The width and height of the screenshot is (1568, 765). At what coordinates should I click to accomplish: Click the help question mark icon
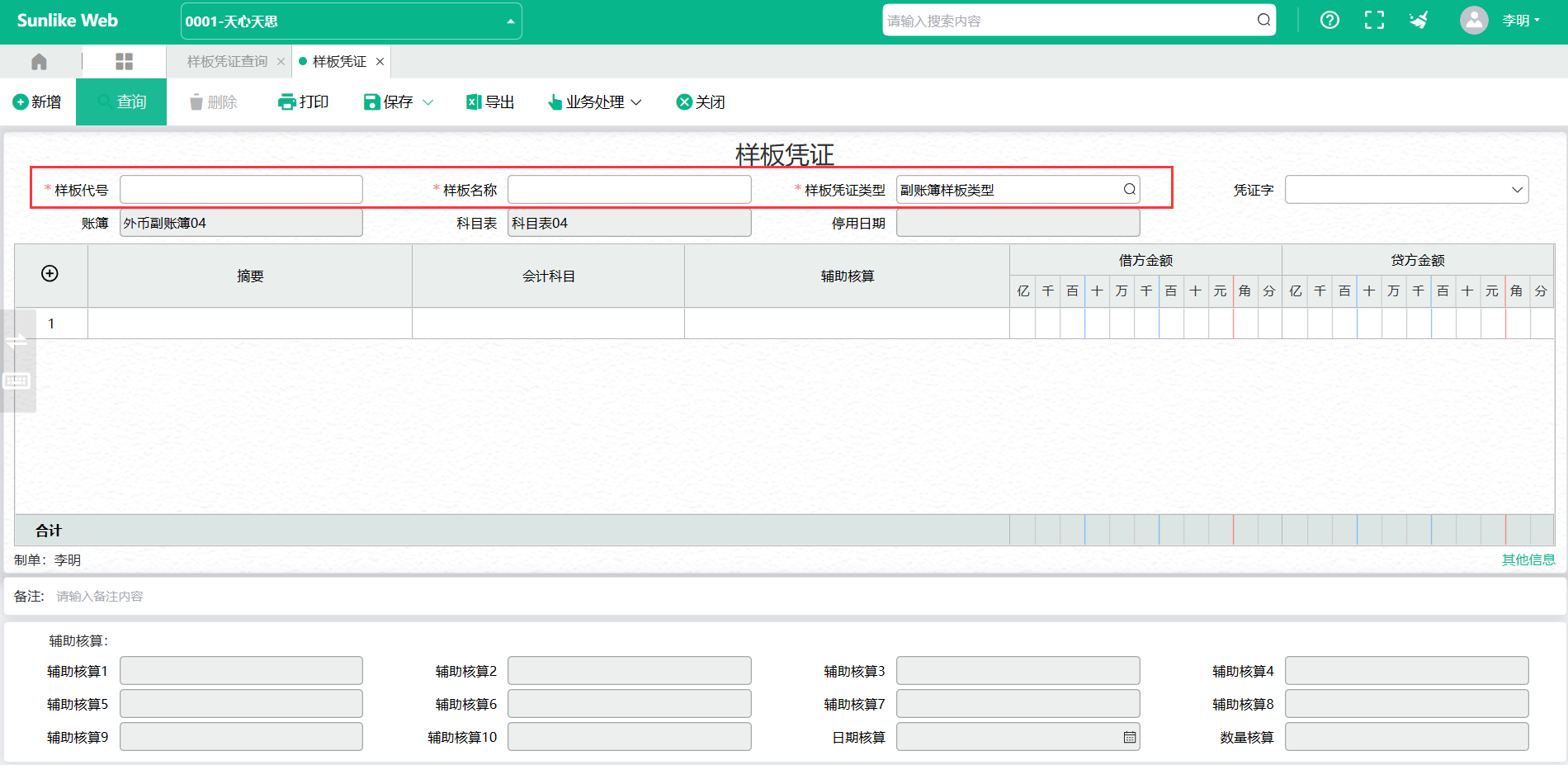tap(1329, 21)
